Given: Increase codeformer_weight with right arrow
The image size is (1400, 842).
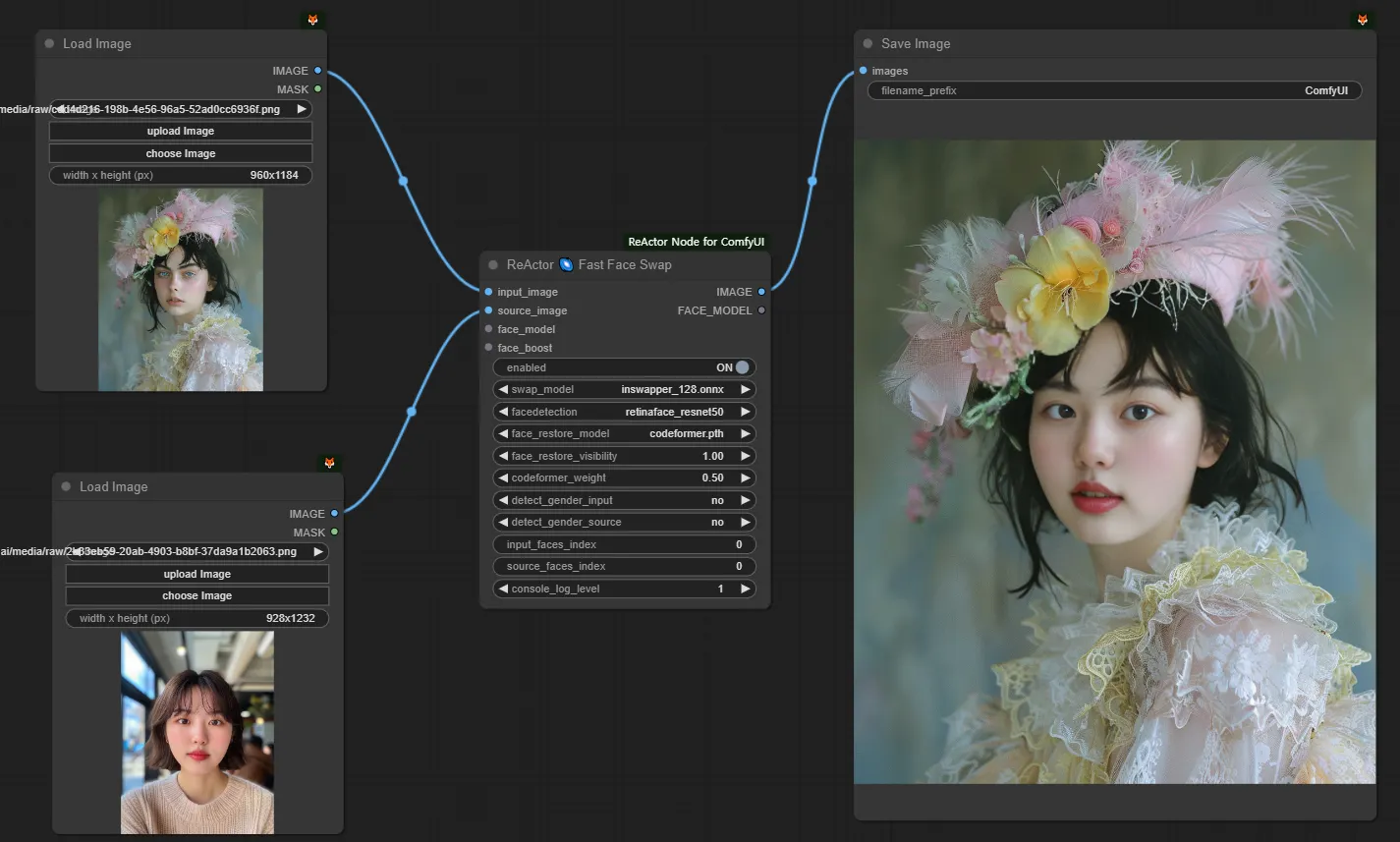Looking at the screenshot, I should point(745,478).
